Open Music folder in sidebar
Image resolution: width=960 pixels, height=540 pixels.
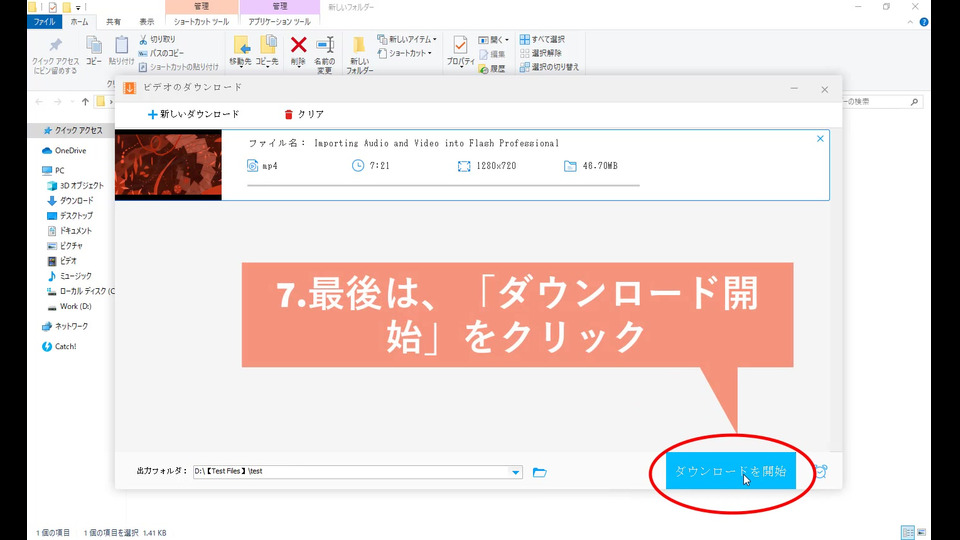point(69,276)
